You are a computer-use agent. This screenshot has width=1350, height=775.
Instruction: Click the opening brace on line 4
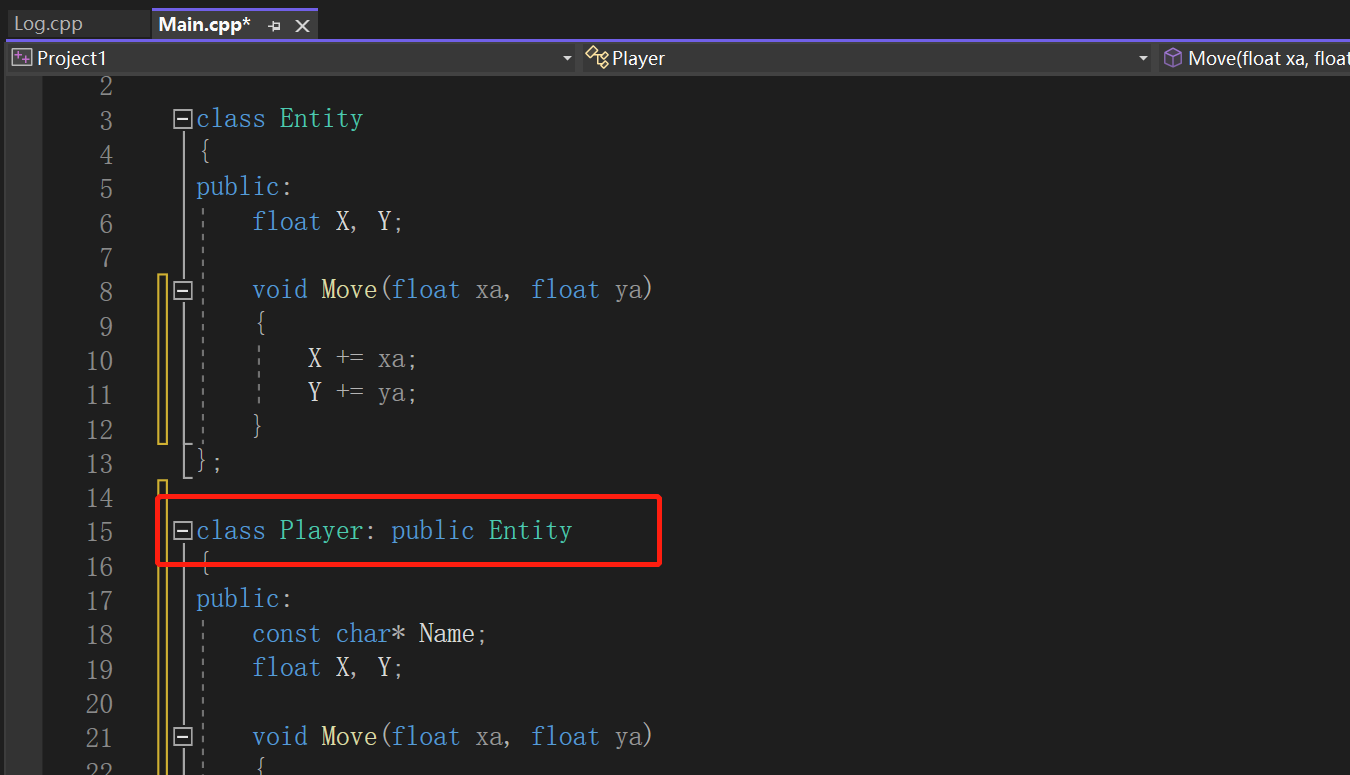[x=203, y=153]
